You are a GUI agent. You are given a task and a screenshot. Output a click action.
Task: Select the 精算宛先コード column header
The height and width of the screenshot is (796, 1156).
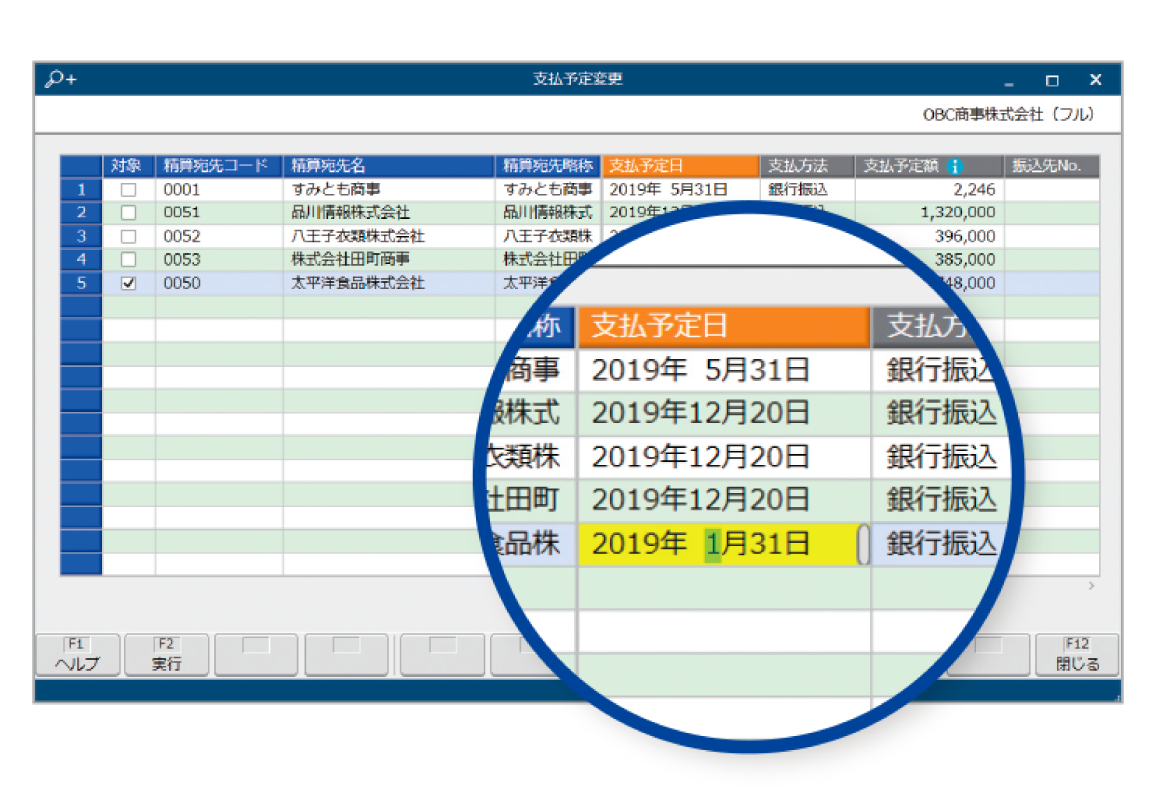pos(219,167)
